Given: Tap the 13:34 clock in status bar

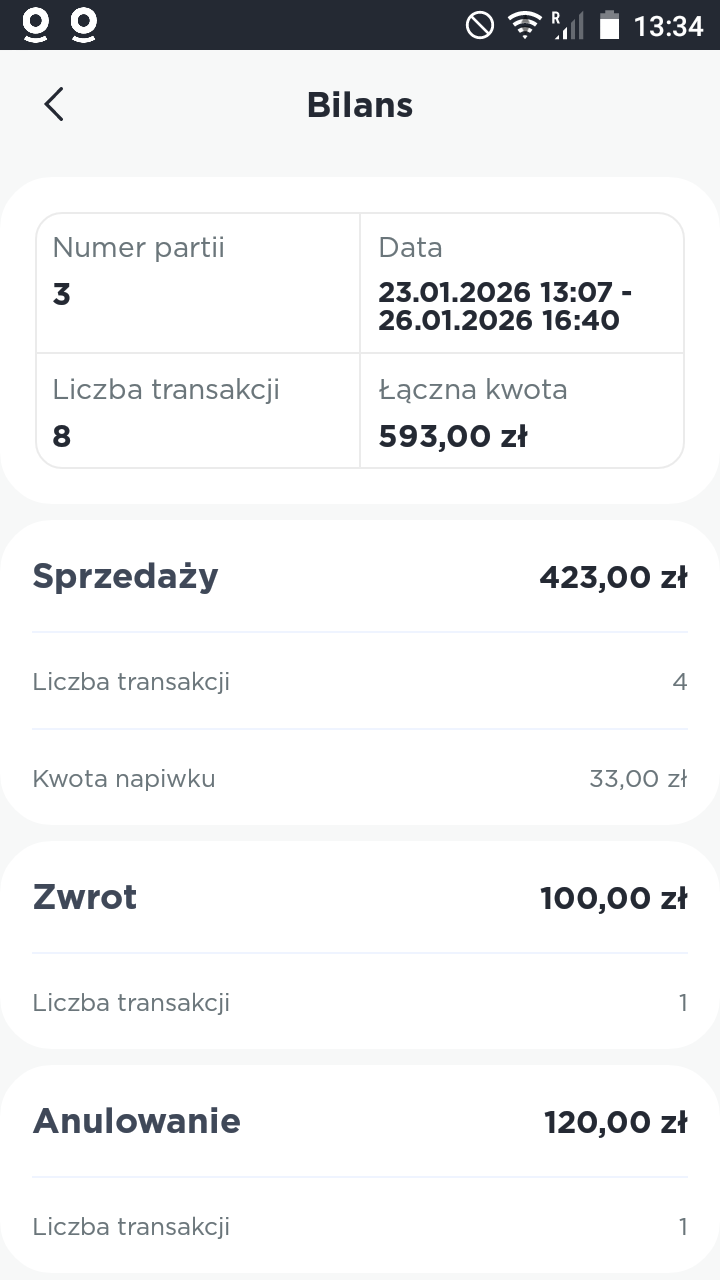Looking at the screenshot, I should click(x=669, y=25).
